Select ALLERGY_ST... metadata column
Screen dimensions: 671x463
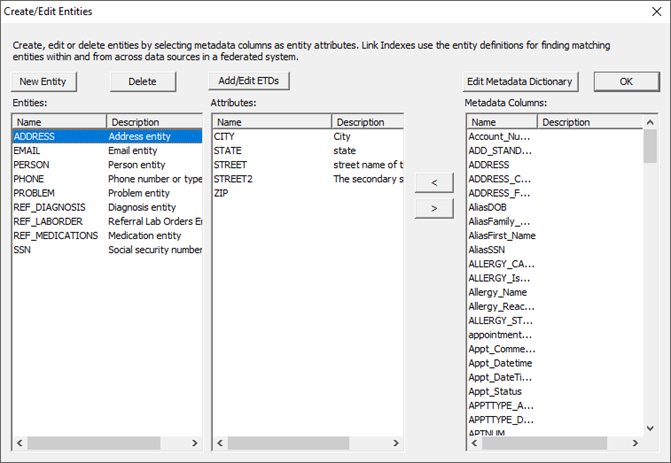tap(500, 320)
